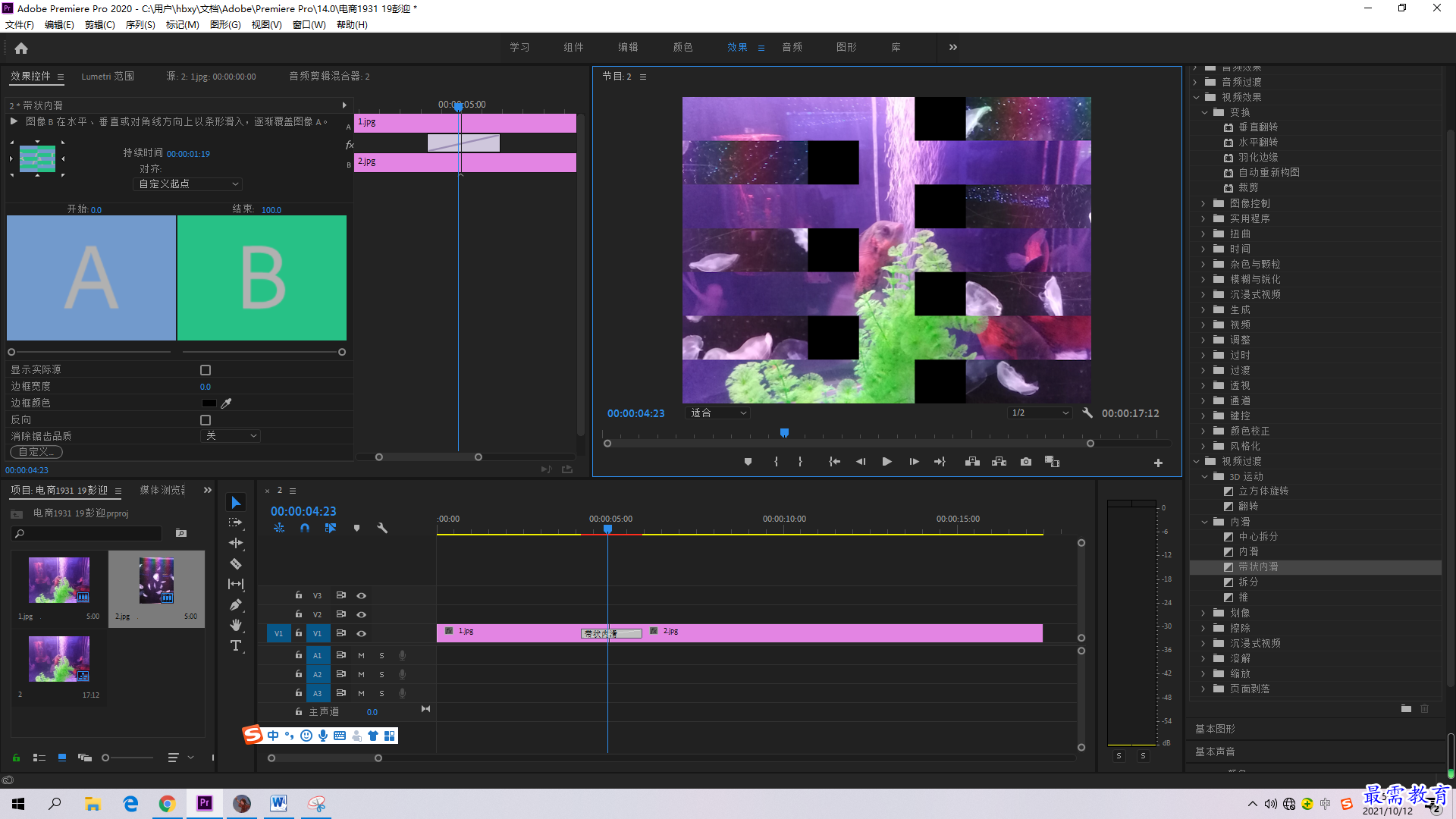Select Center Split transition
Viewport: 1456px width, 819px height.
(x=1258, y=537)
